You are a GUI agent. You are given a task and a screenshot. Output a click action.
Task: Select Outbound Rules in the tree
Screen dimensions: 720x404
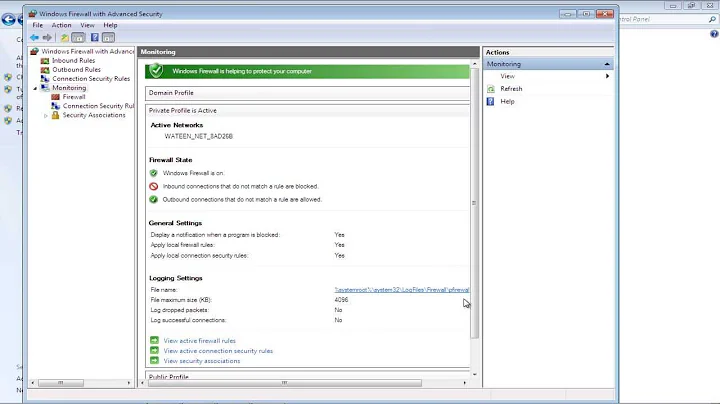(x=76, y=70)
